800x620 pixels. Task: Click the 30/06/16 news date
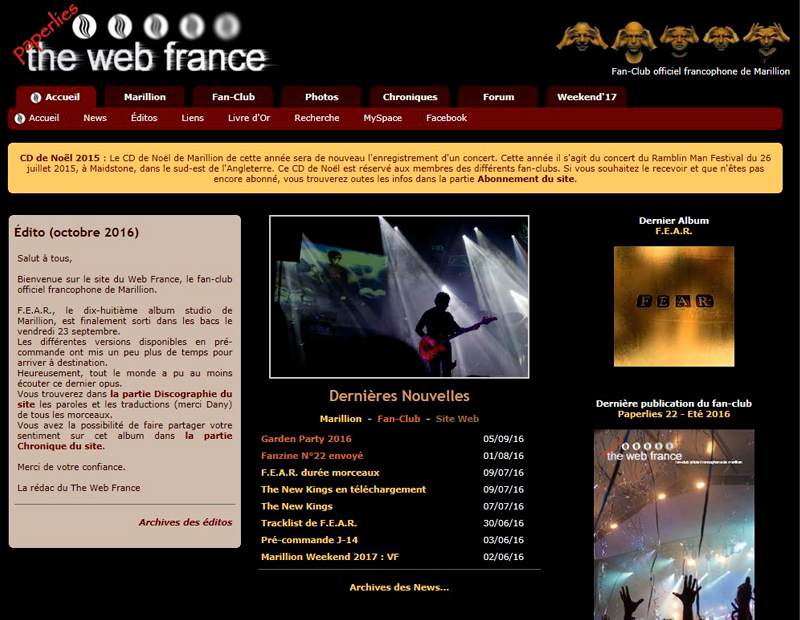(x=503, y=523)
